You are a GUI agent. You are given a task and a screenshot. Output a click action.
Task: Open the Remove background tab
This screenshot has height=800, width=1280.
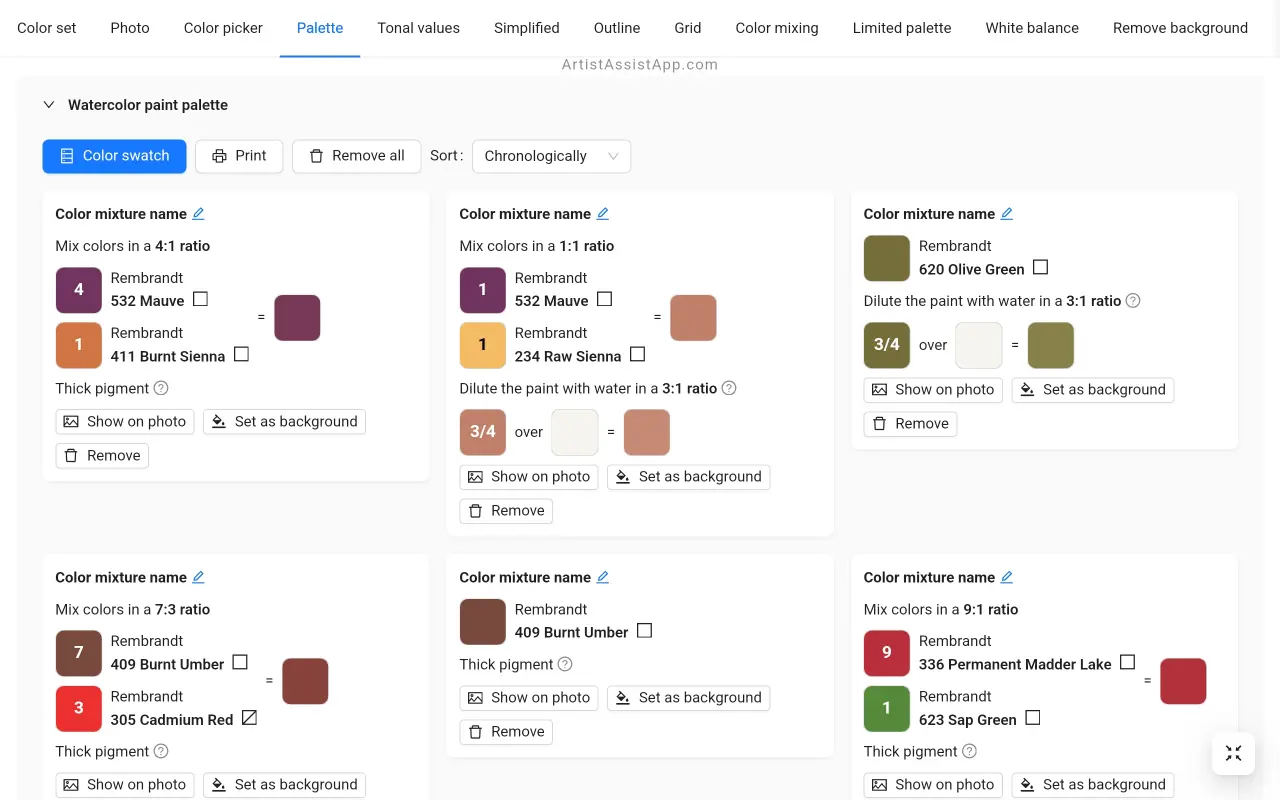point(1180,28)
